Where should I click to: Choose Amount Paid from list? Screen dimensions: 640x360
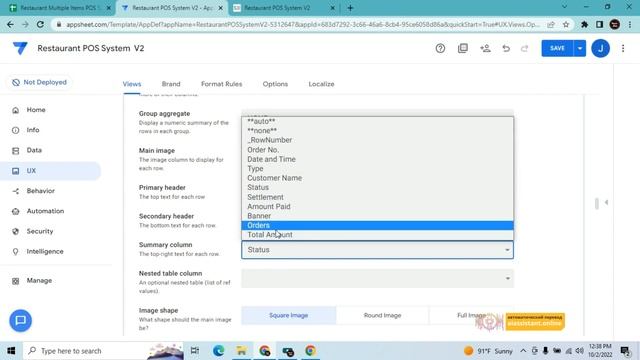(x=378, y=207)
